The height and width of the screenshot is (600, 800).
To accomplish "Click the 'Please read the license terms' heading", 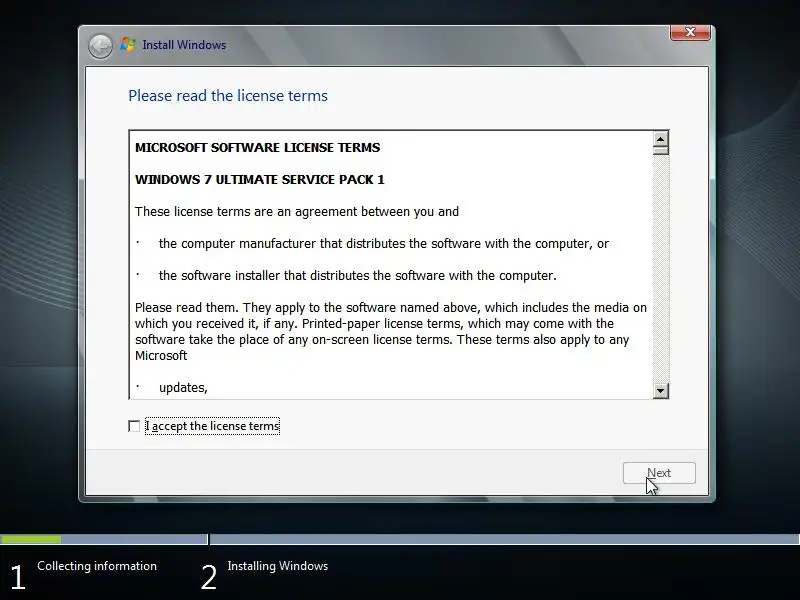I will pyautogui.click(x=228, y=96).
